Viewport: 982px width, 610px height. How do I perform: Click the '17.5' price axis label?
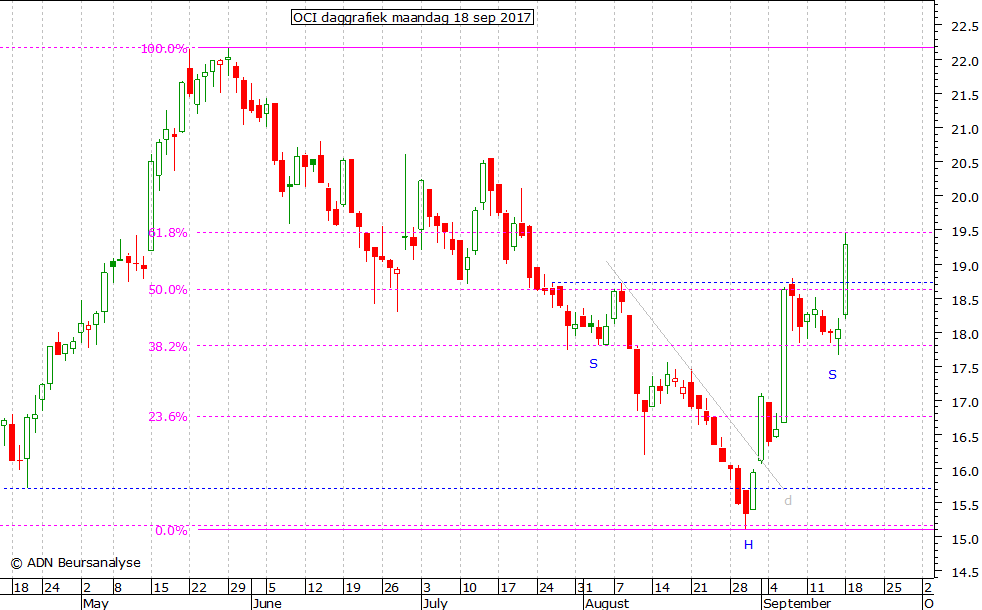pyautogui.click(x=964, y=368)
